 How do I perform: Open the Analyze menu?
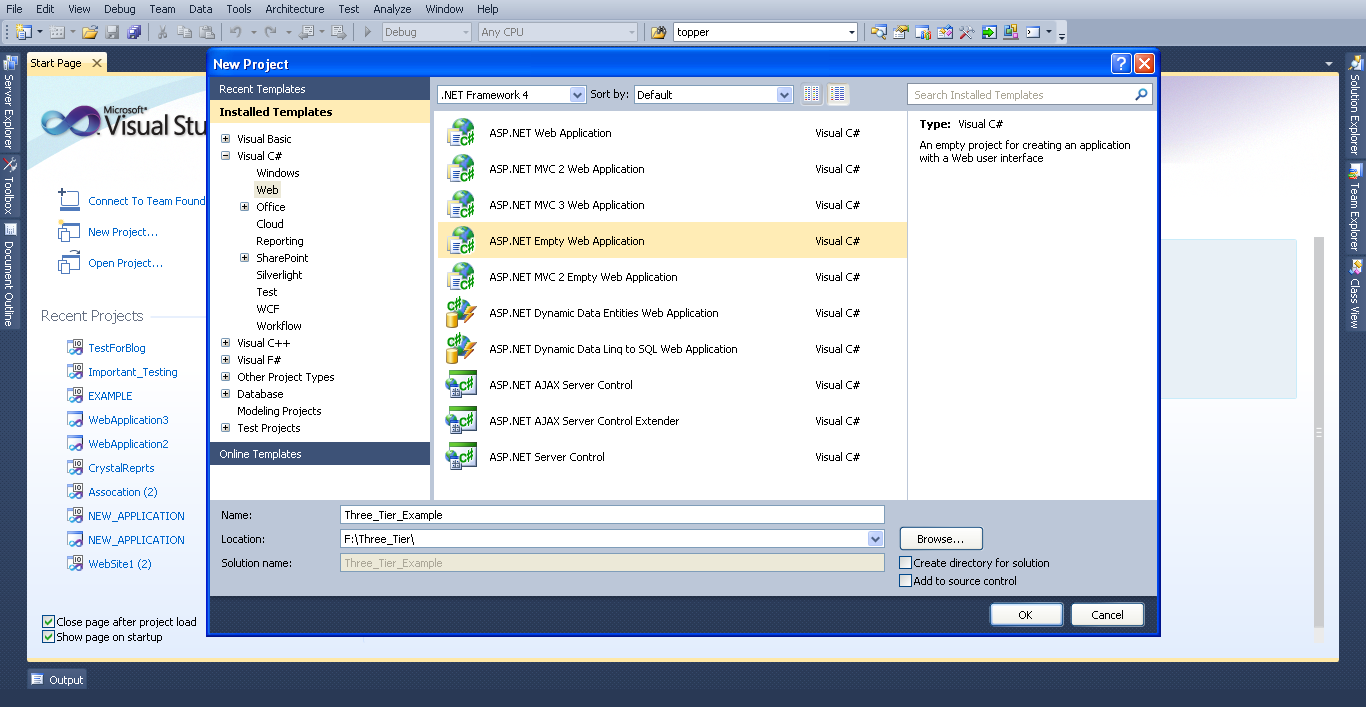click(392, 9)
